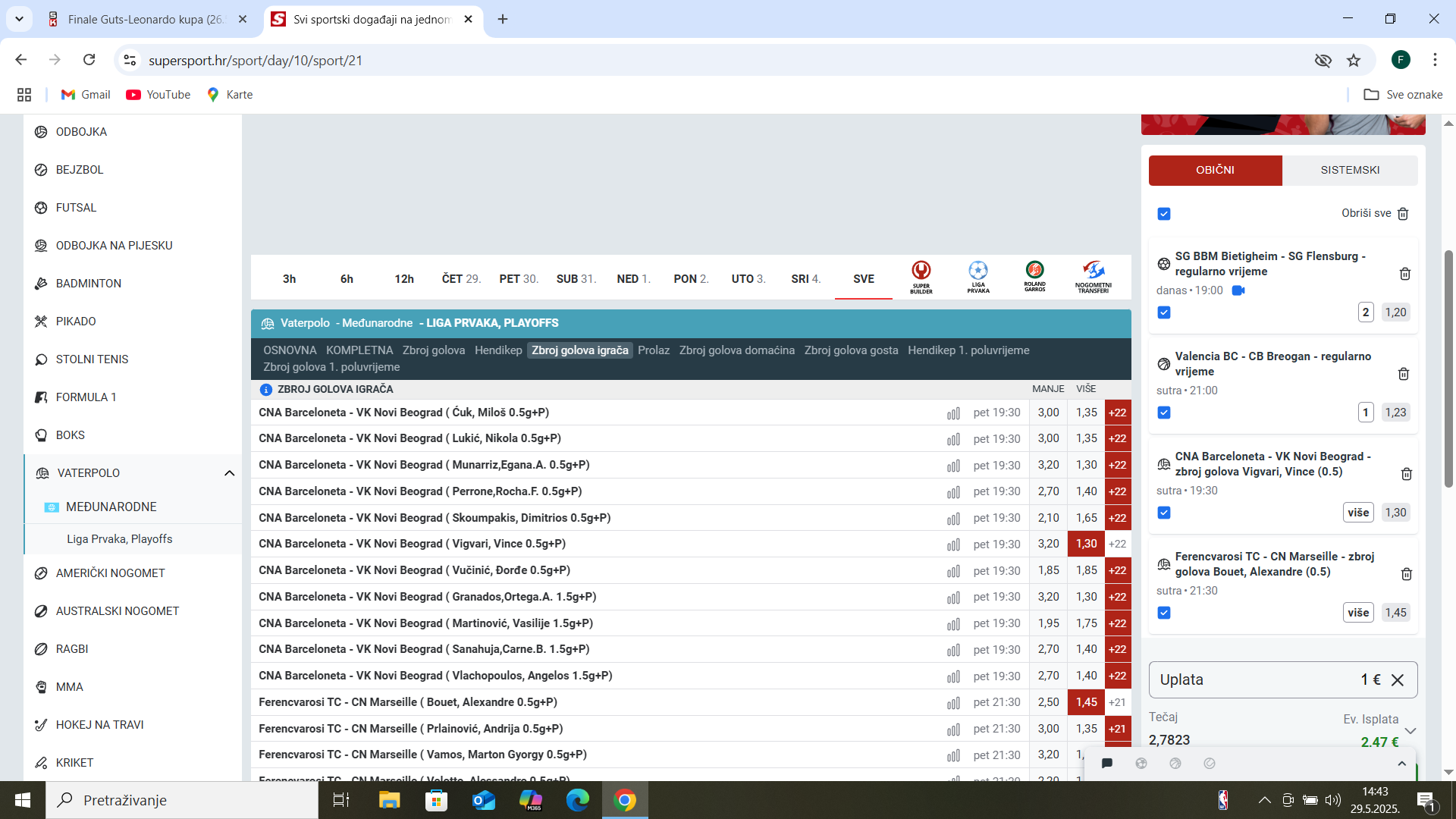Open the Roland Garros icon filter

click(1034, 278)
